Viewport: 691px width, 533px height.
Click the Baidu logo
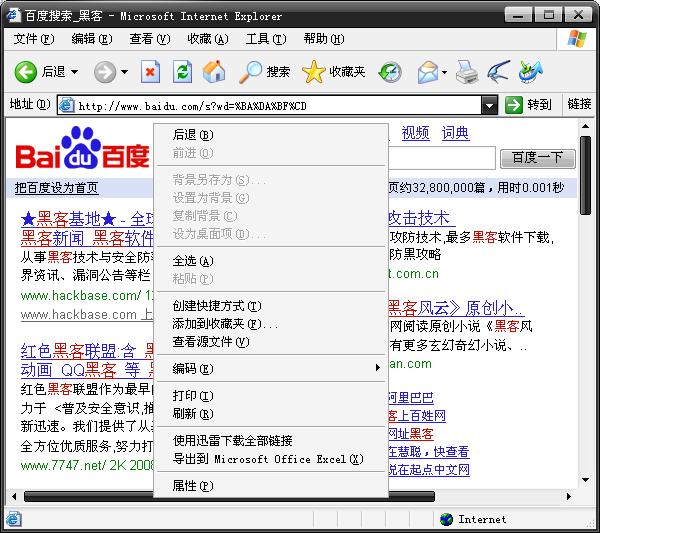82,148
